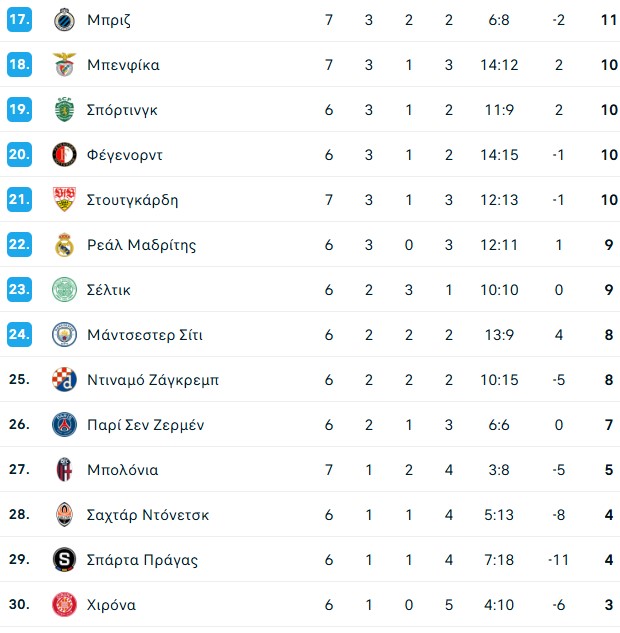Click the Bologna red-blue crest icon
Image resolution: width=620 pixels, height=633 pixels.
click(x=64, y=470)
